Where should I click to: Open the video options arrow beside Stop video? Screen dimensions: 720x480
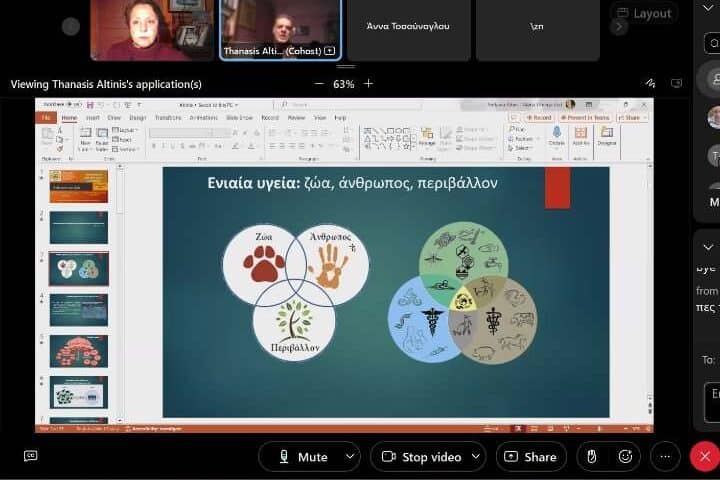476,456
